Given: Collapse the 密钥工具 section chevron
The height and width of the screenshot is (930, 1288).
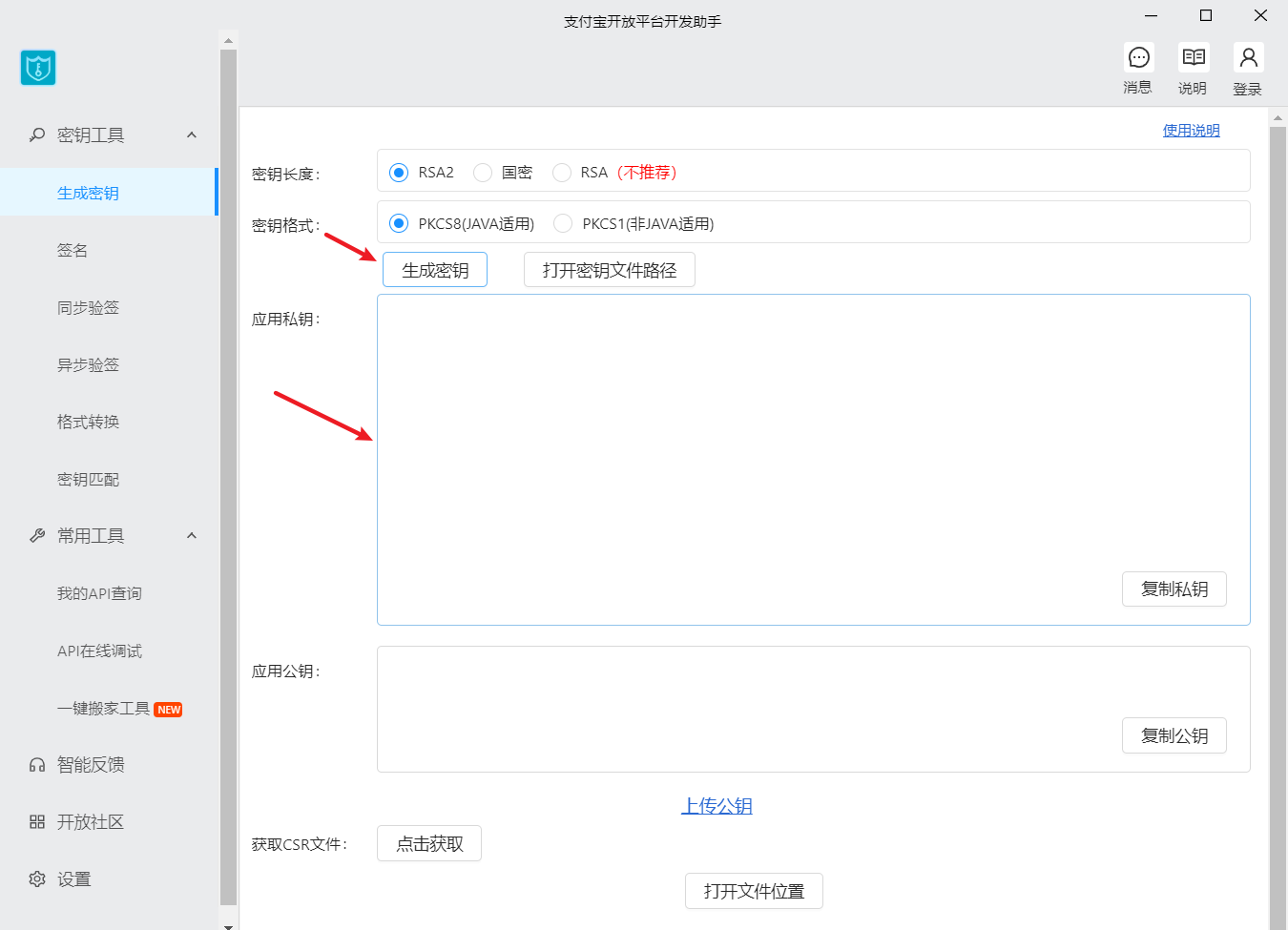Looking at the screenshot, I should pos(192,135).
